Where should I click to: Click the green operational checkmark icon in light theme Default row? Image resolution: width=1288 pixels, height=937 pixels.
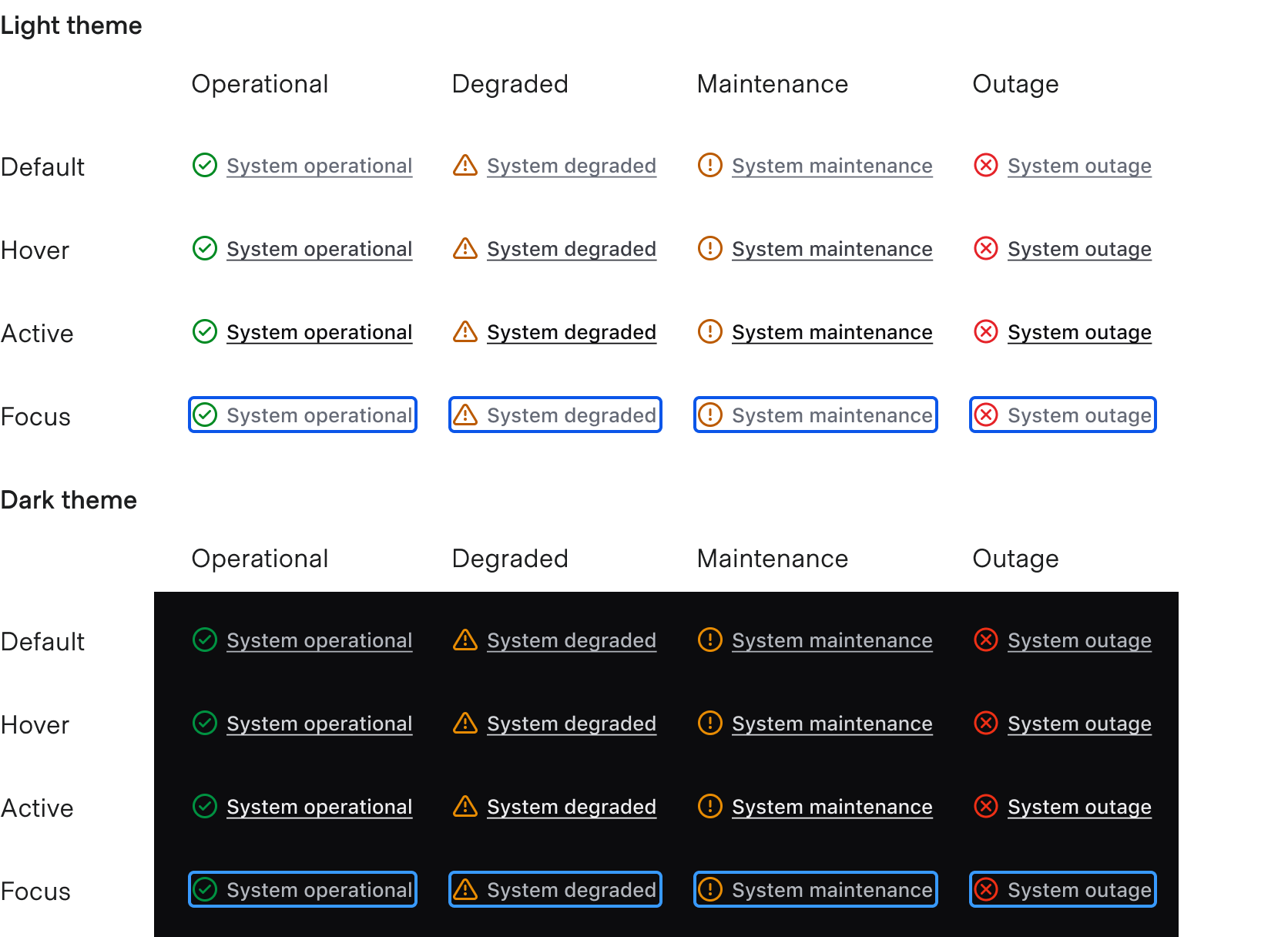[205, 165]
